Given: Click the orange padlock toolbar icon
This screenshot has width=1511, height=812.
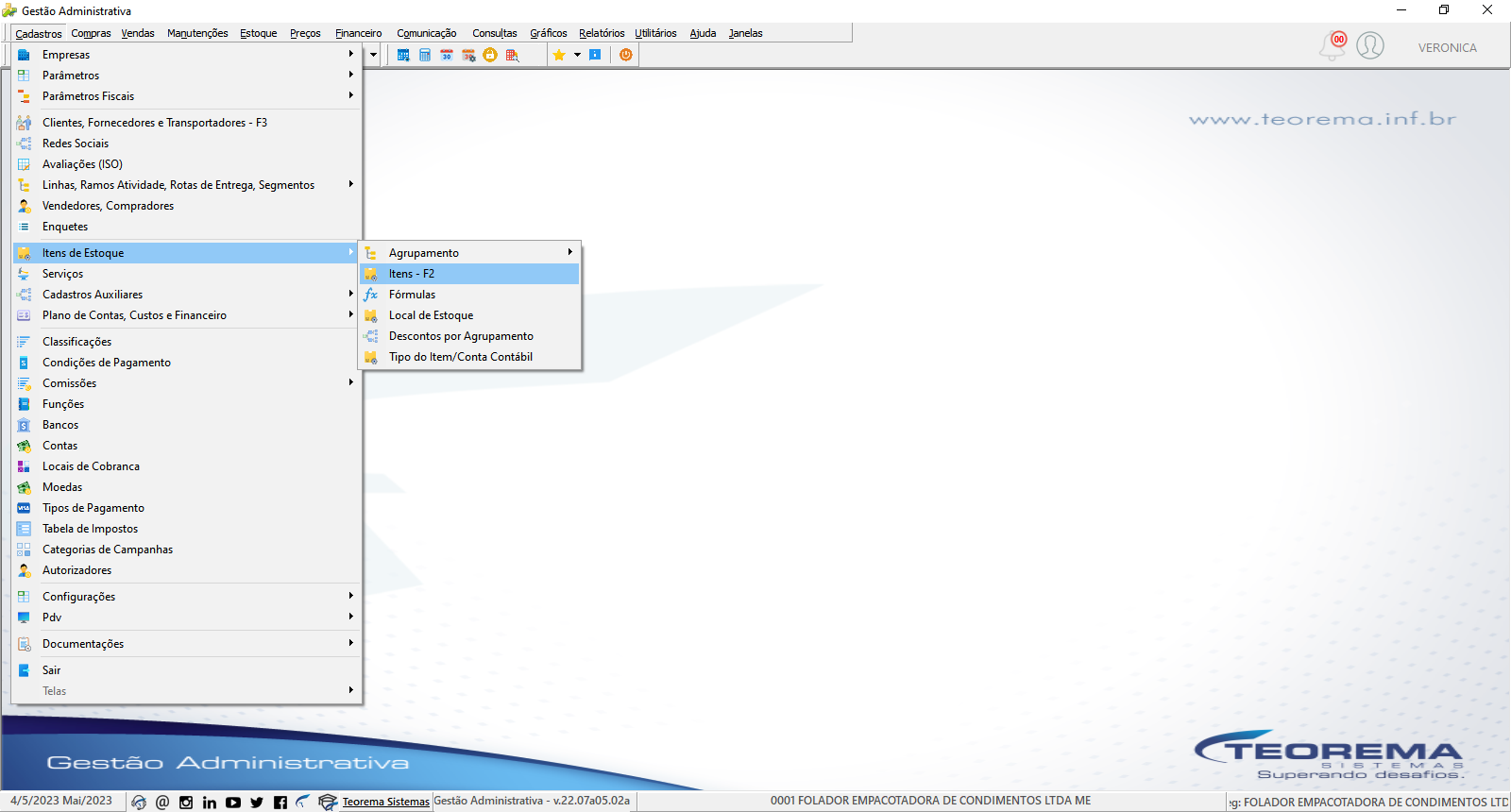Looking at the screenshot, I should 490,55.
